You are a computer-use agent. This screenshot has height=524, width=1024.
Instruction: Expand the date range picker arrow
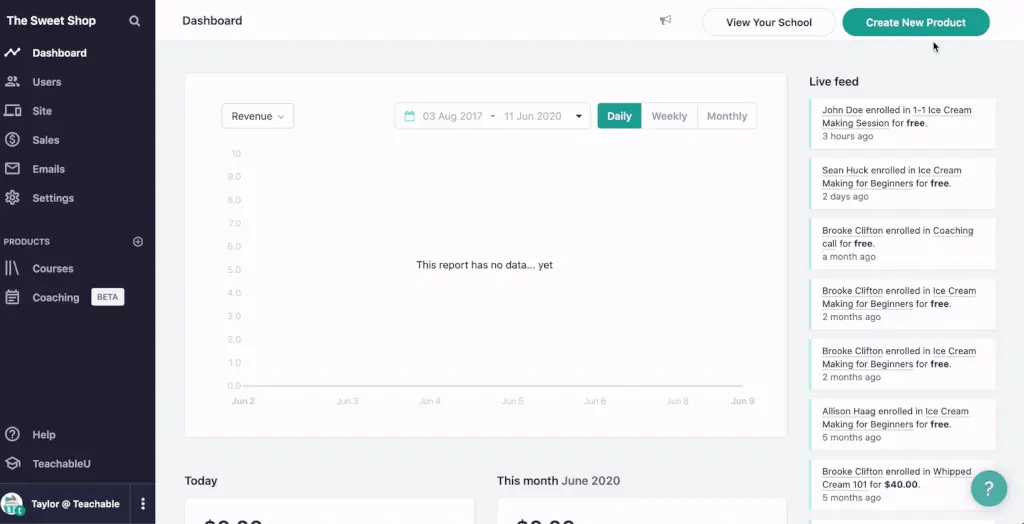click(x=578, y=116)
